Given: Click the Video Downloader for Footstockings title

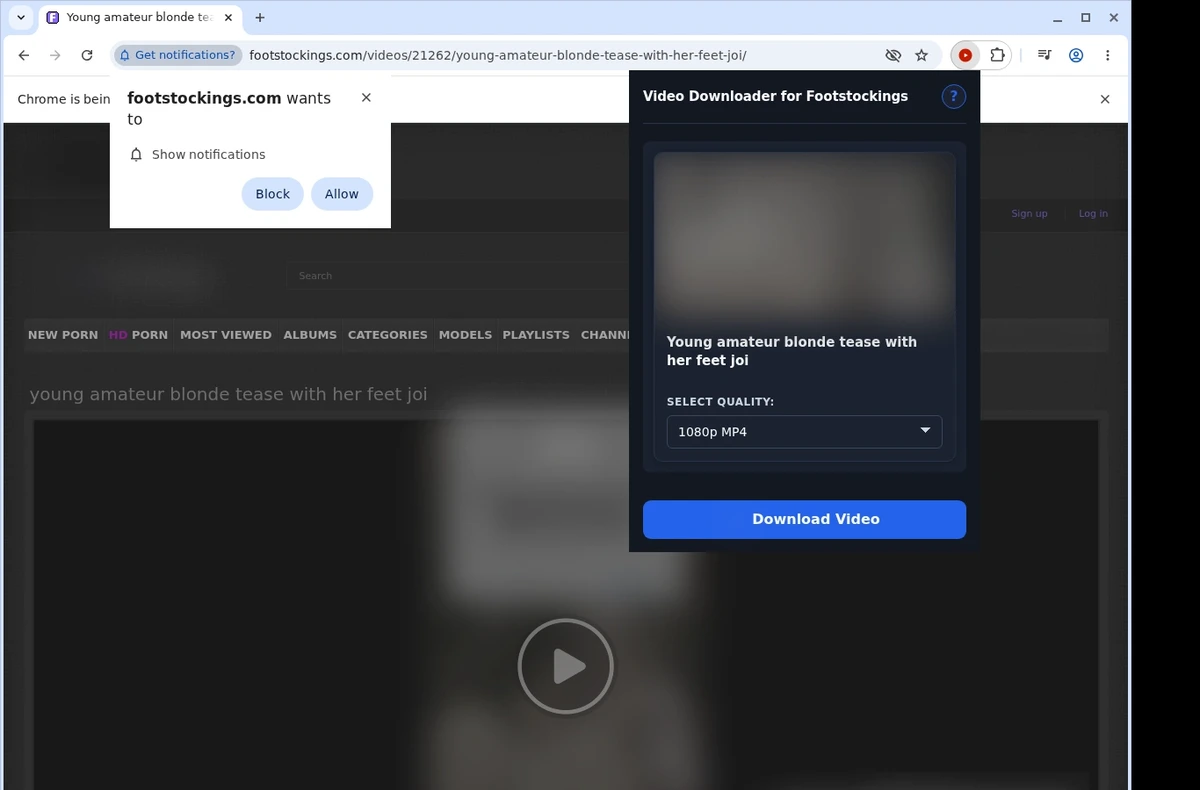Looking at the screenshot, I should (x=775, y=96).
